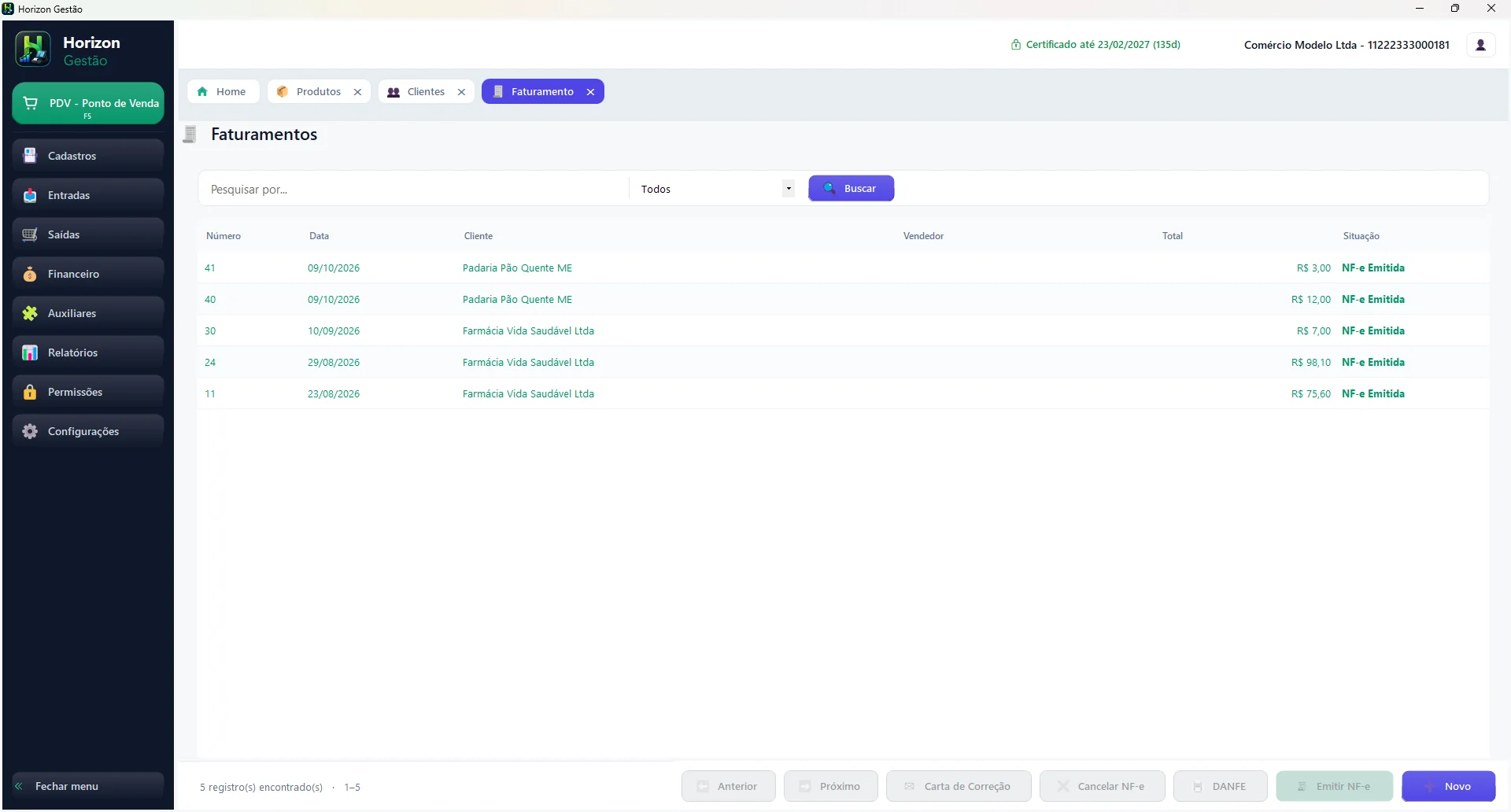Go to the Próximo page
The height and width of the screenshot is (812, 1511).
tap(831, 786)
